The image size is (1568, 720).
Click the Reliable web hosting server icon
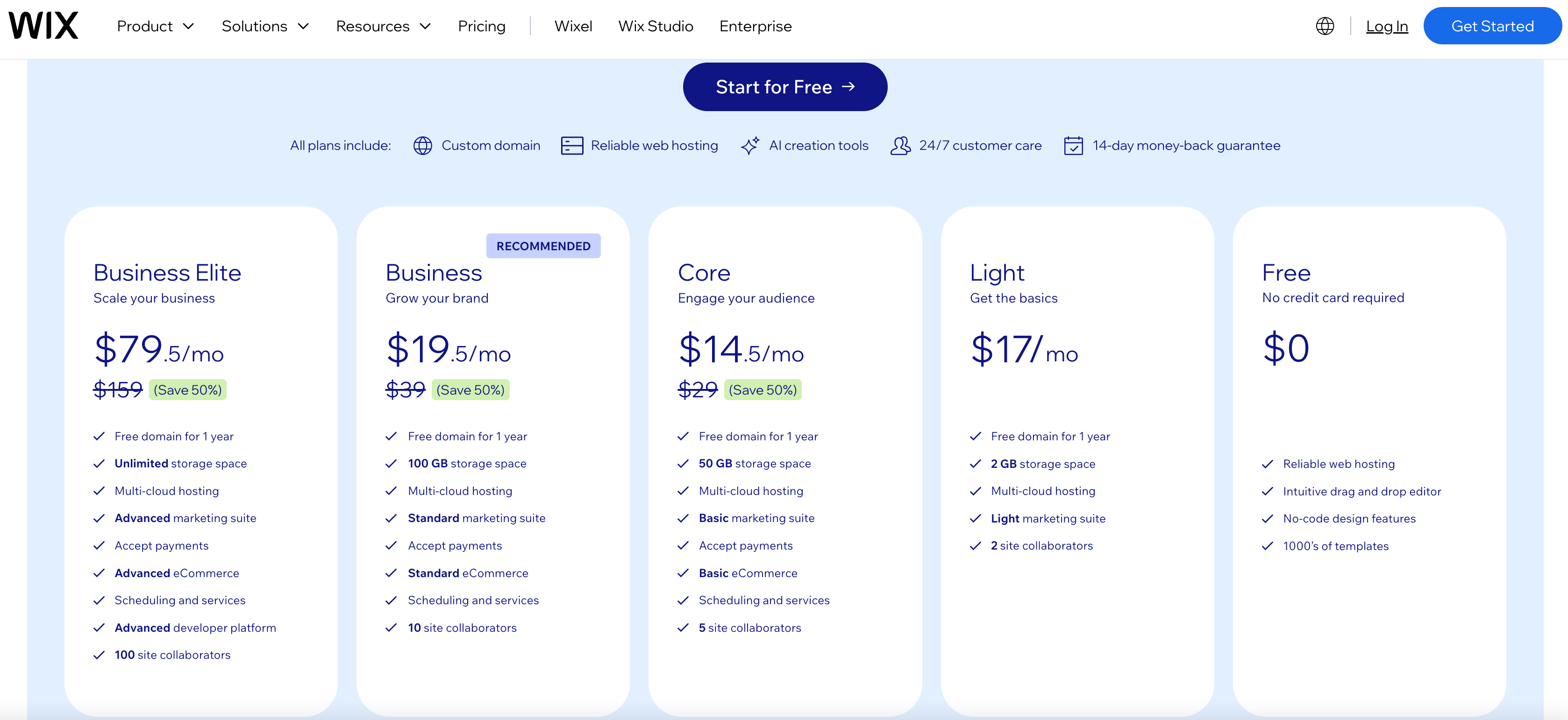[x=571, y=146]
